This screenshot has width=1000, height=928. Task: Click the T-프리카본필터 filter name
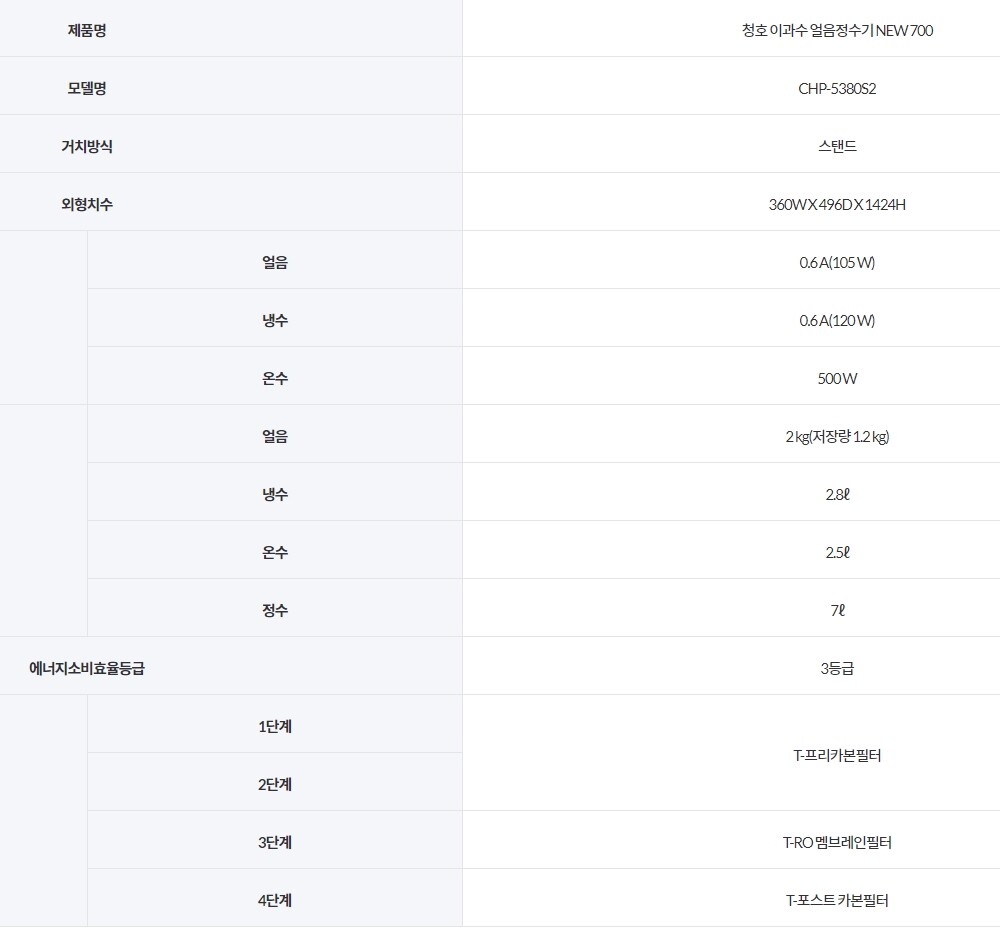(837, 755)
